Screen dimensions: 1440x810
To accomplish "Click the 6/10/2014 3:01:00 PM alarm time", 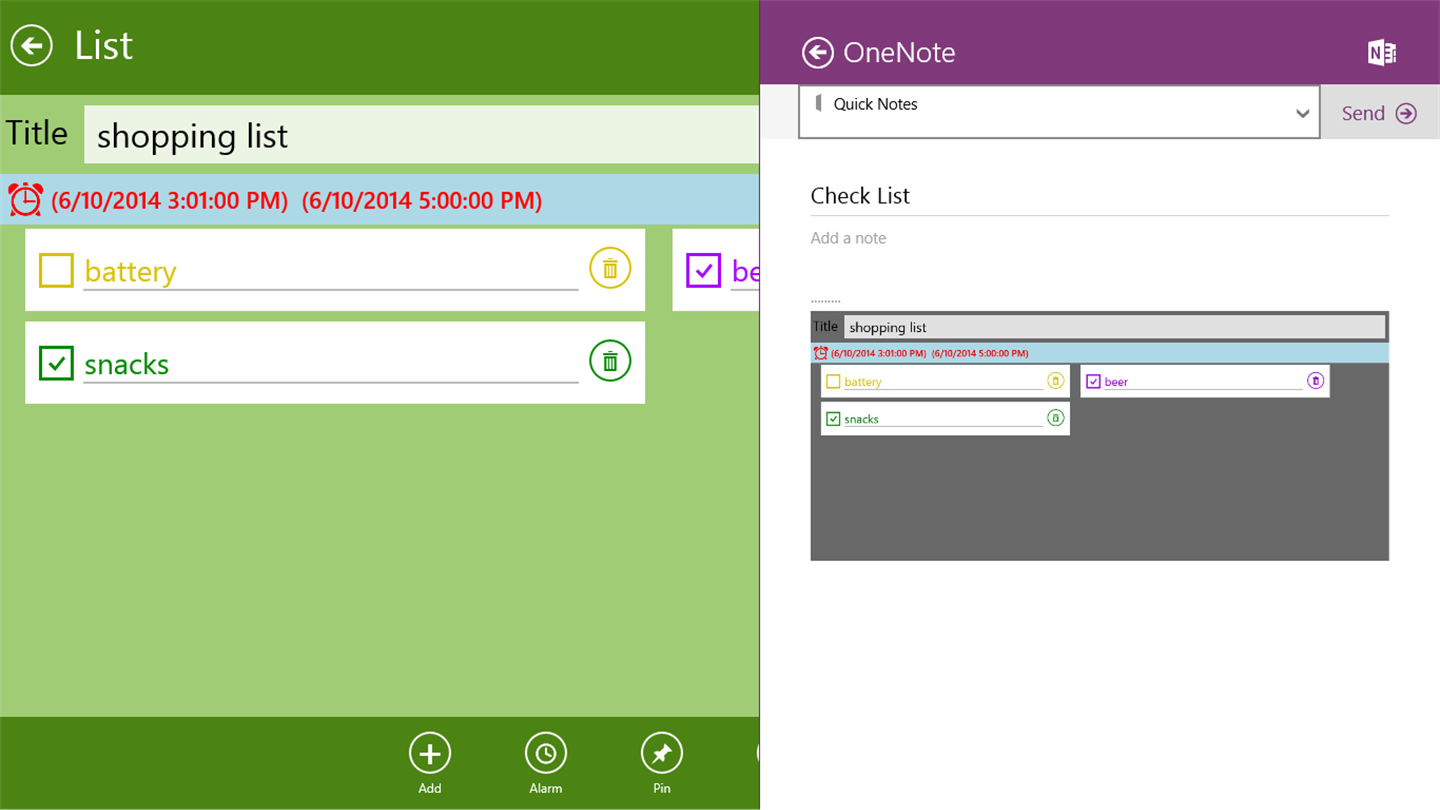I will [x=170, y=201].
